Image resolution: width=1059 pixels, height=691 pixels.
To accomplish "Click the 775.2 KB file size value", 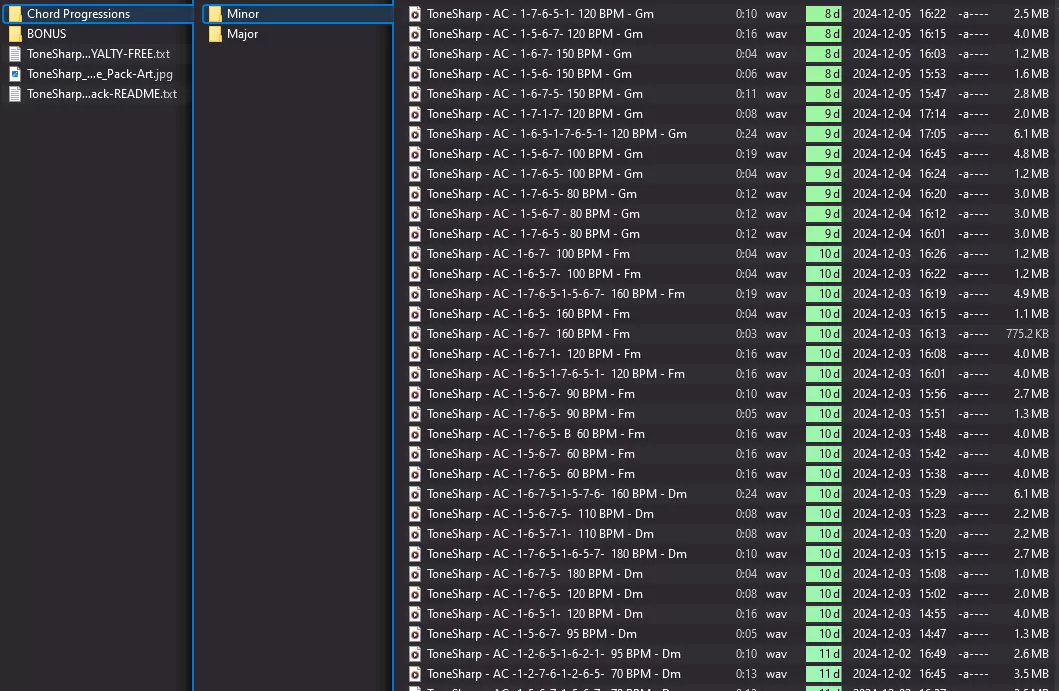I will [1027, 334].
